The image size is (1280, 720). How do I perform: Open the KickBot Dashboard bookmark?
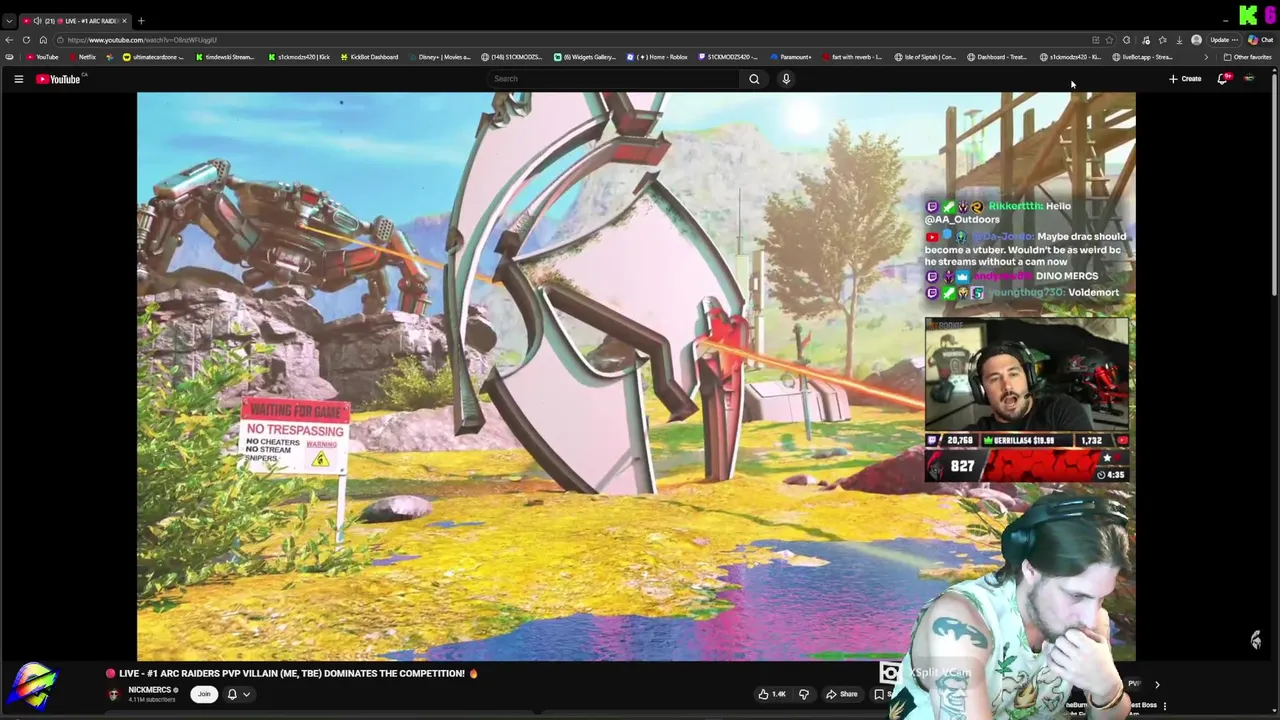click(369, 57)
